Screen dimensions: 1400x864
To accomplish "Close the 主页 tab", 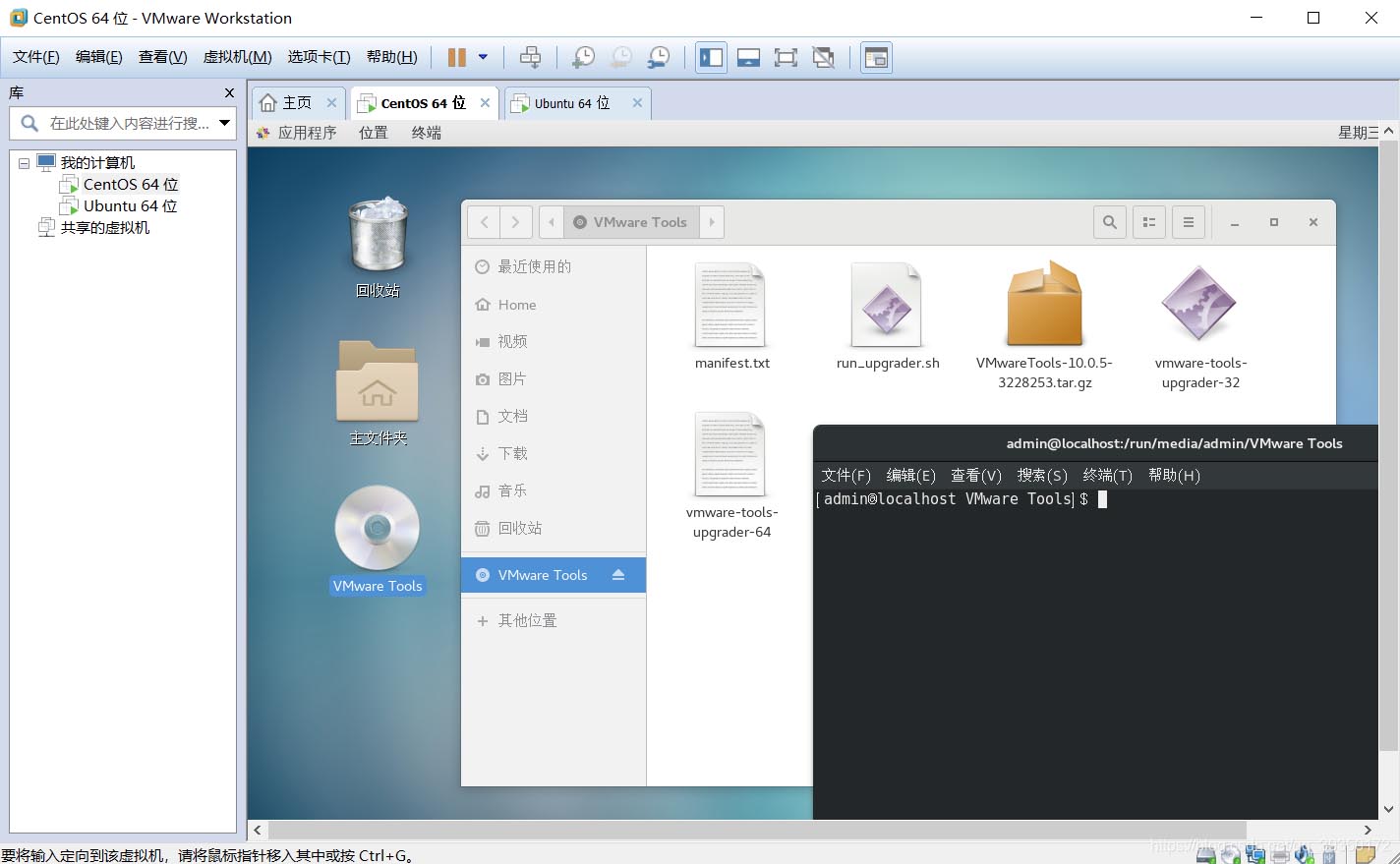I will 331,103.
